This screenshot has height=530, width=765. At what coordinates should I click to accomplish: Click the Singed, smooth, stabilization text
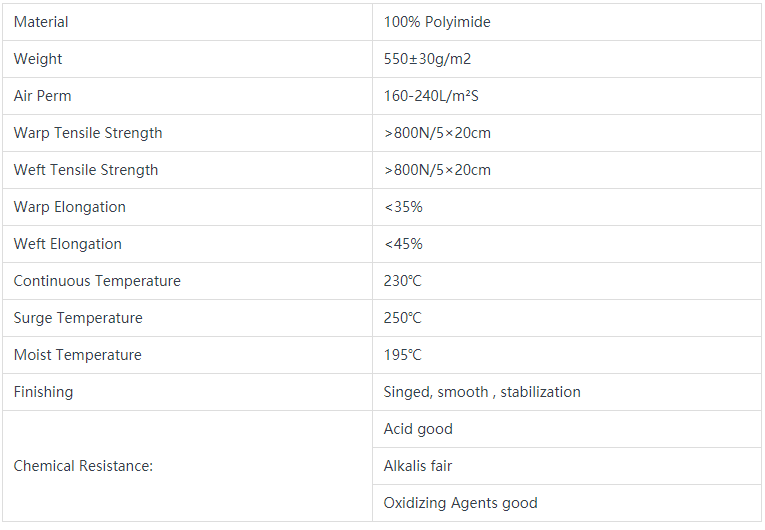click(x=482, y=392)
